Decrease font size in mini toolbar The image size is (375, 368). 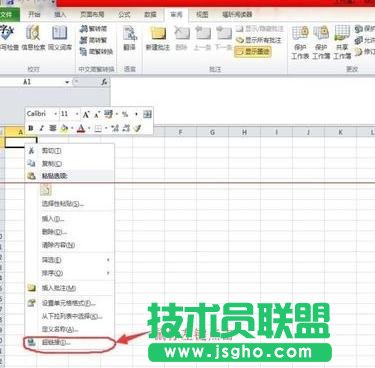pyautogui.click(x=97, y=115)
